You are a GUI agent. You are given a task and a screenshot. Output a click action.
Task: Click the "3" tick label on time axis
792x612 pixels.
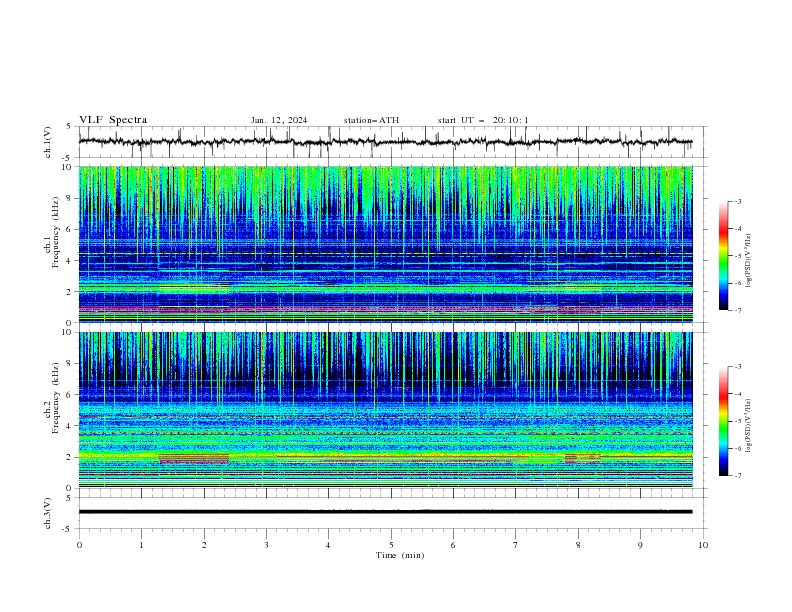click(266, 545)
